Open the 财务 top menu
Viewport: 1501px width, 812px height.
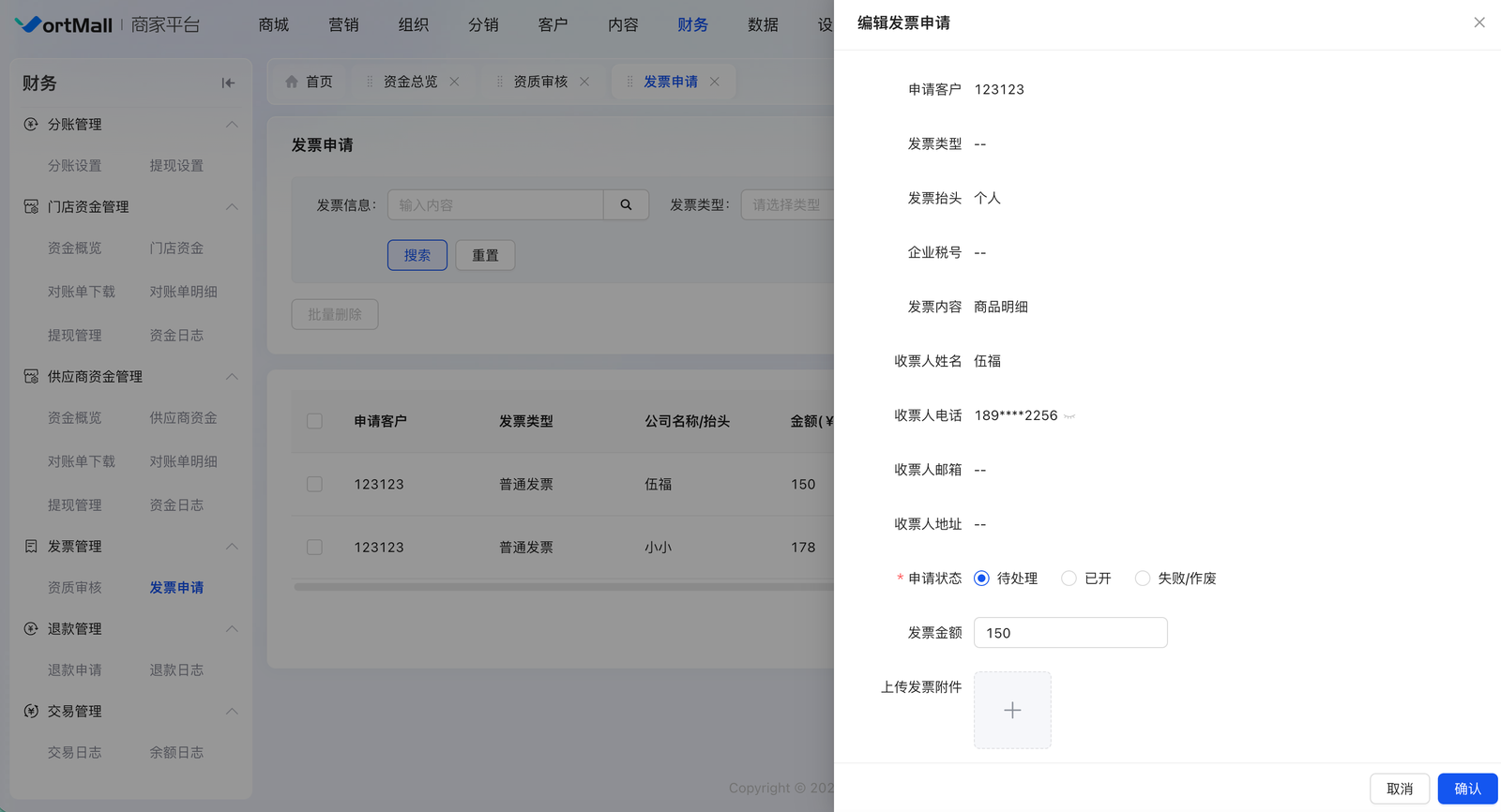(692, 24)
